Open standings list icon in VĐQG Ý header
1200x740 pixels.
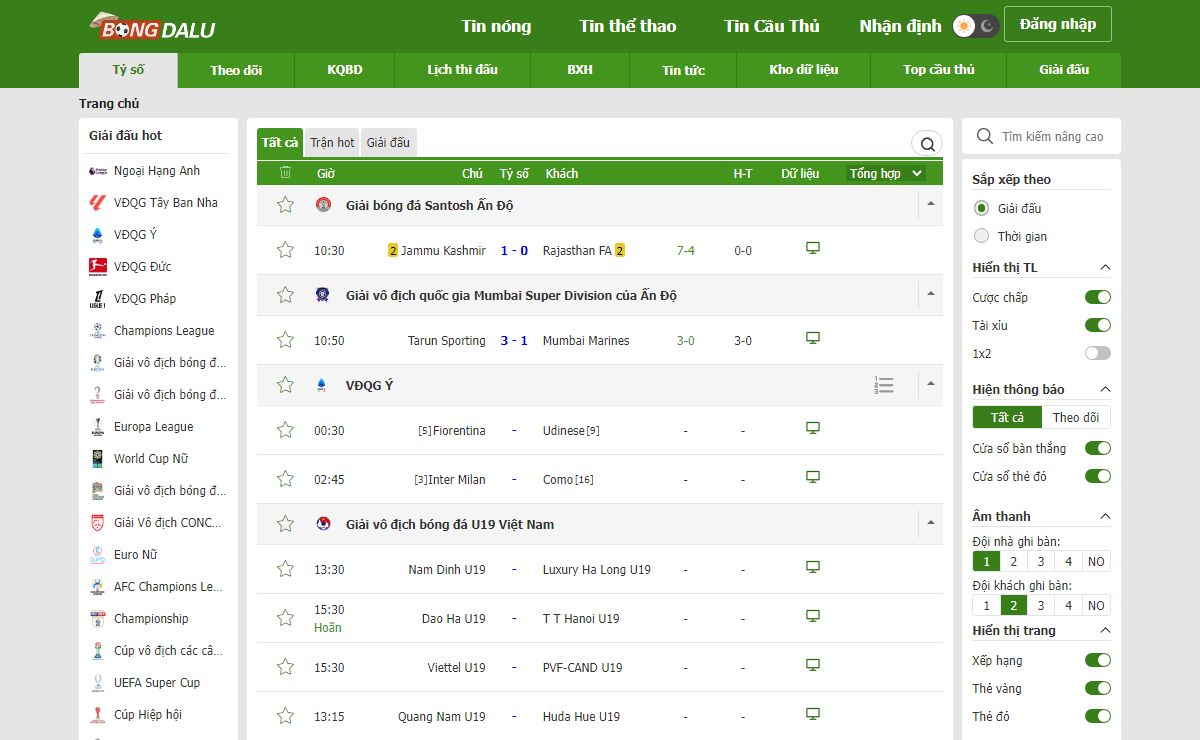tap(884, 385)
